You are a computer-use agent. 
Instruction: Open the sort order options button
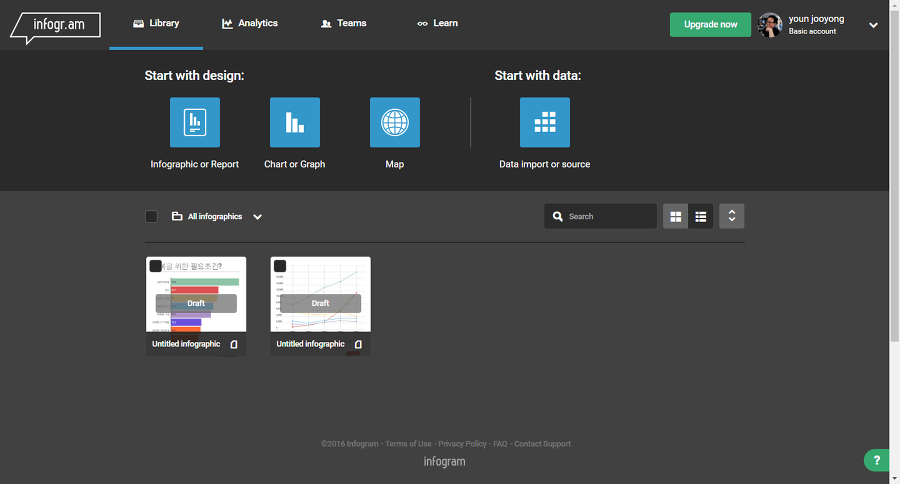[x=732, y=216]
